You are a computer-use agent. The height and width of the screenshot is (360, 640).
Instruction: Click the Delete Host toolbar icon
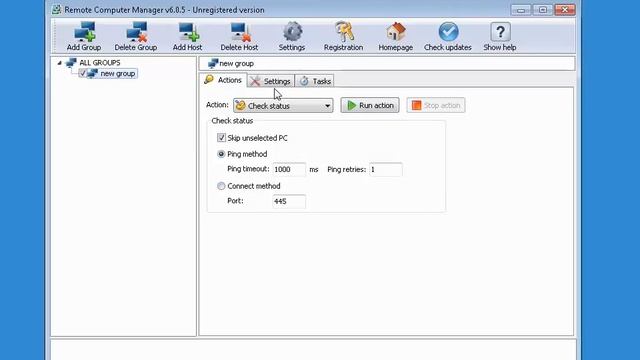(240, 32)
